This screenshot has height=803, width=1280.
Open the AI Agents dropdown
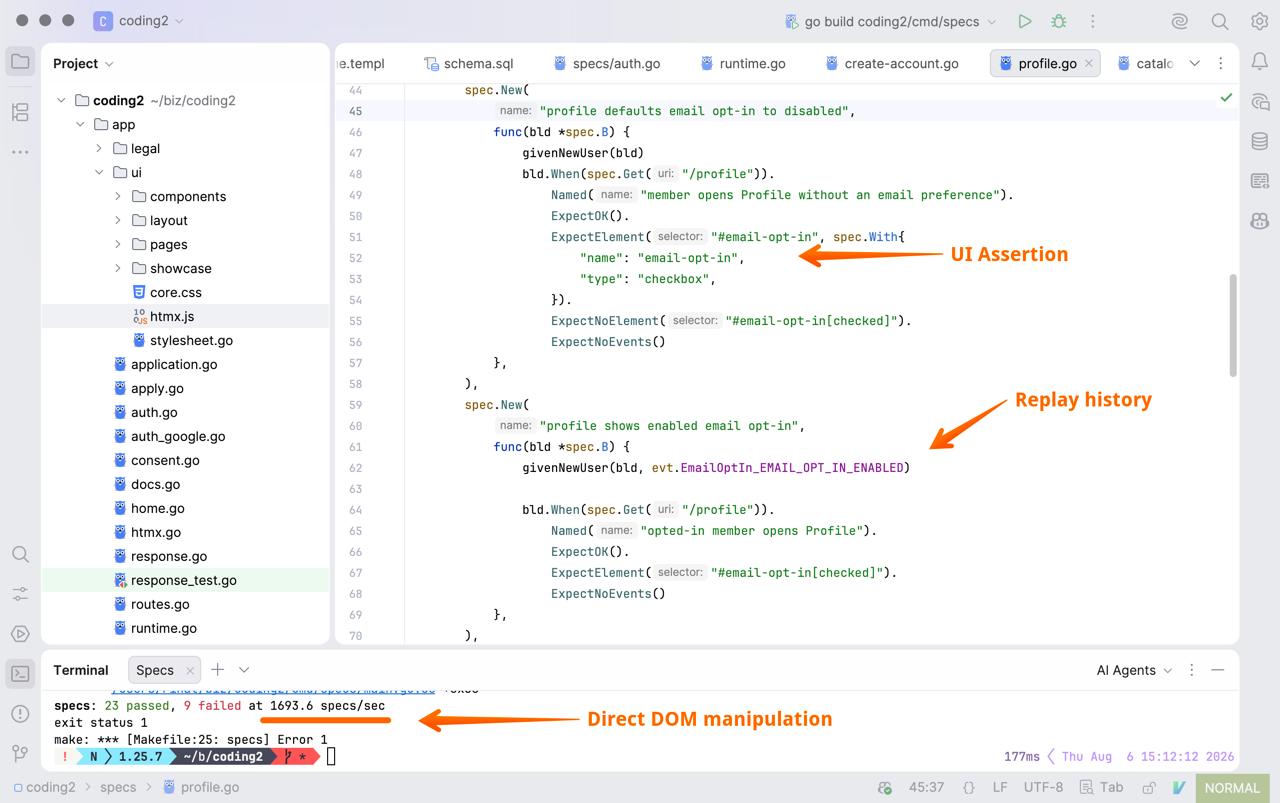point(1134,670)
